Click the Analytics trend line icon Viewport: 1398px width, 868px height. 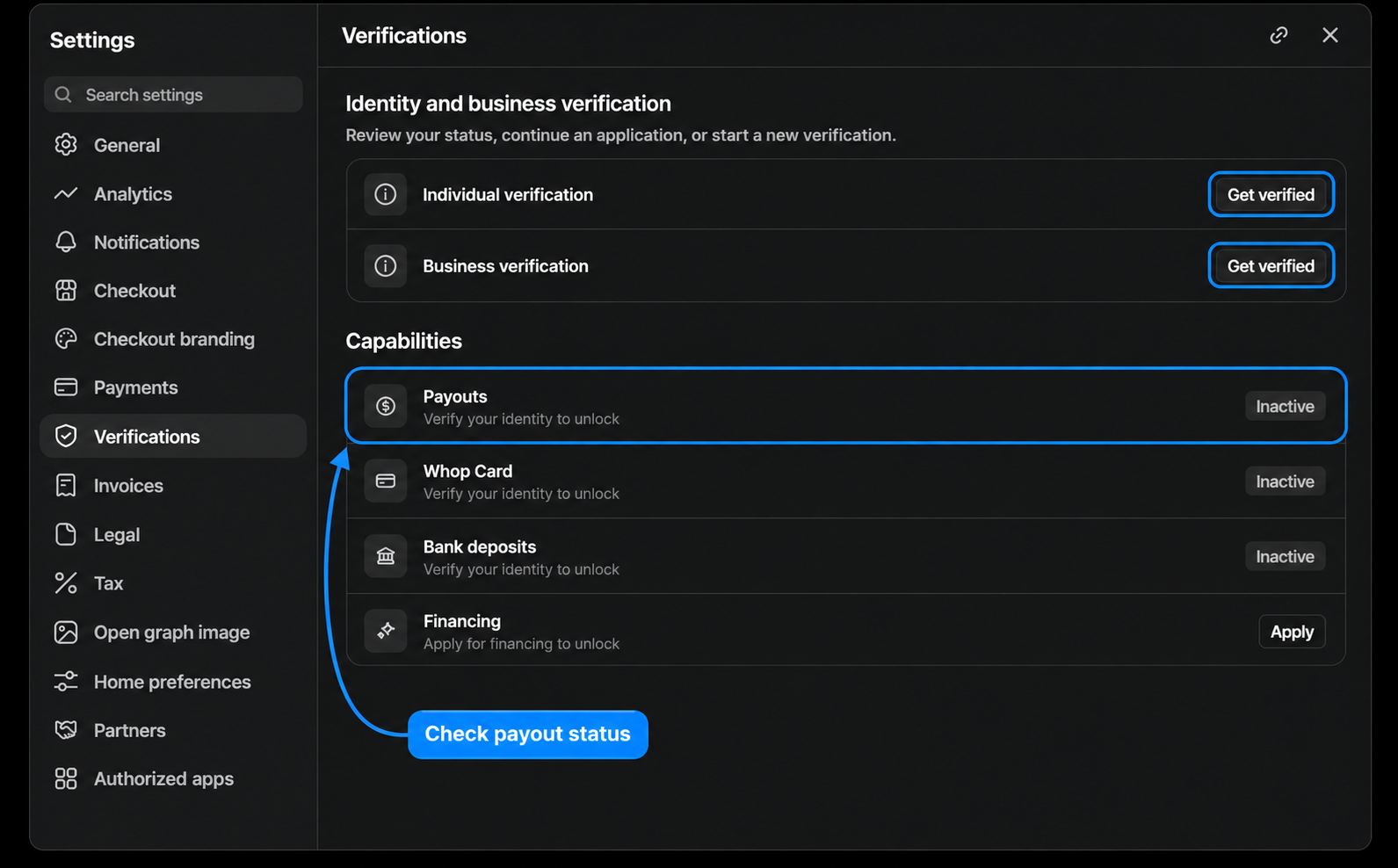pos(66,193)
